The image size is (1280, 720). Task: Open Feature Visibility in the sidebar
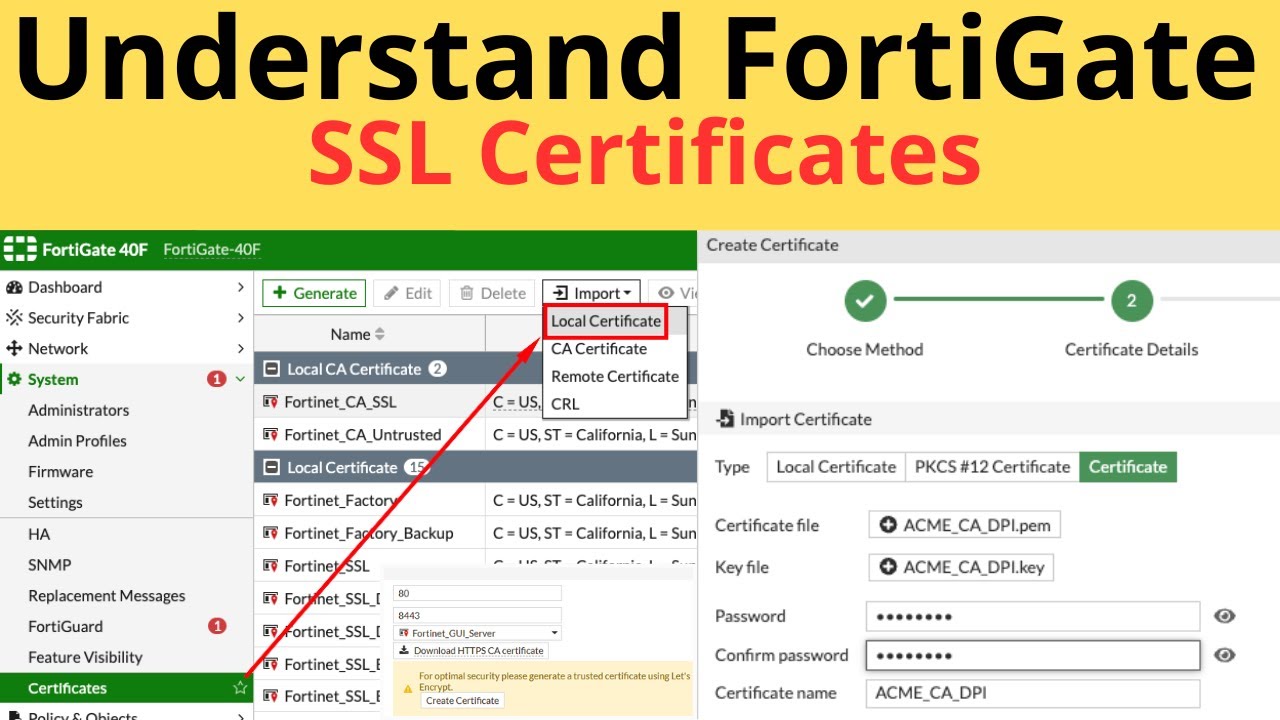85,657
